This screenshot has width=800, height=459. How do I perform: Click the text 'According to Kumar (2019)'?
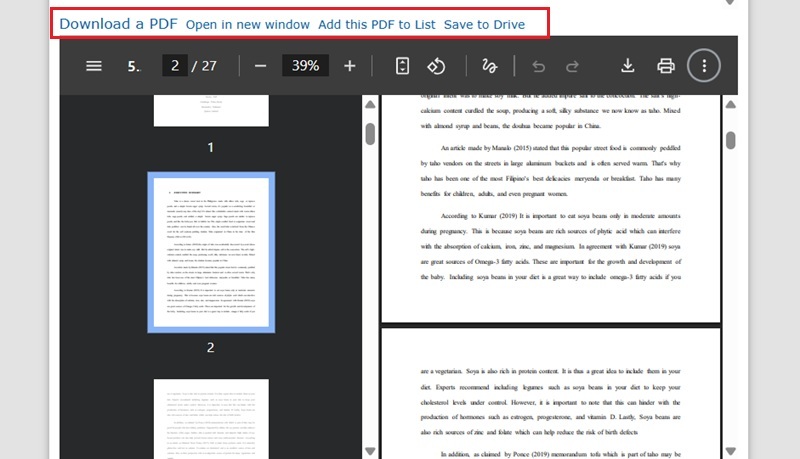pos(479,216)
